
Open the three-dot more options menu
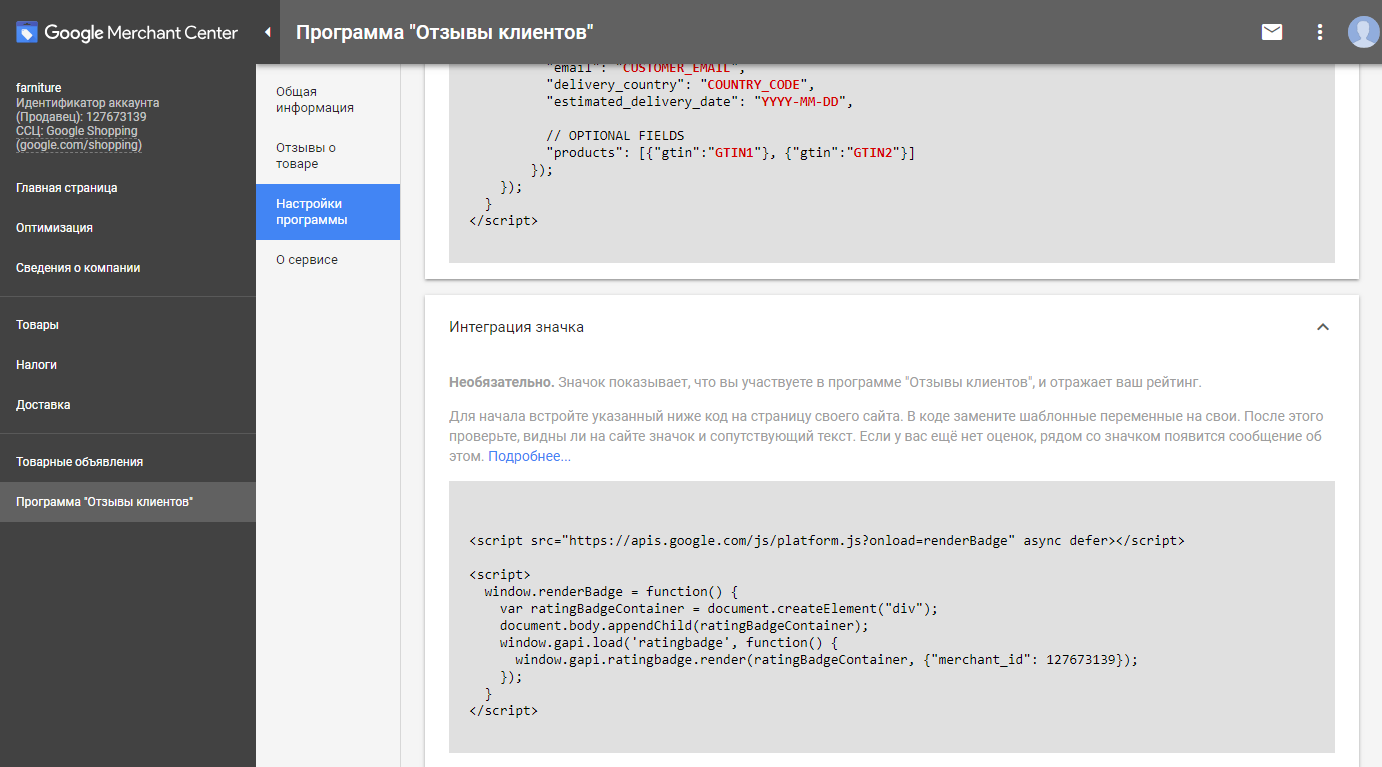(1320, 32)
